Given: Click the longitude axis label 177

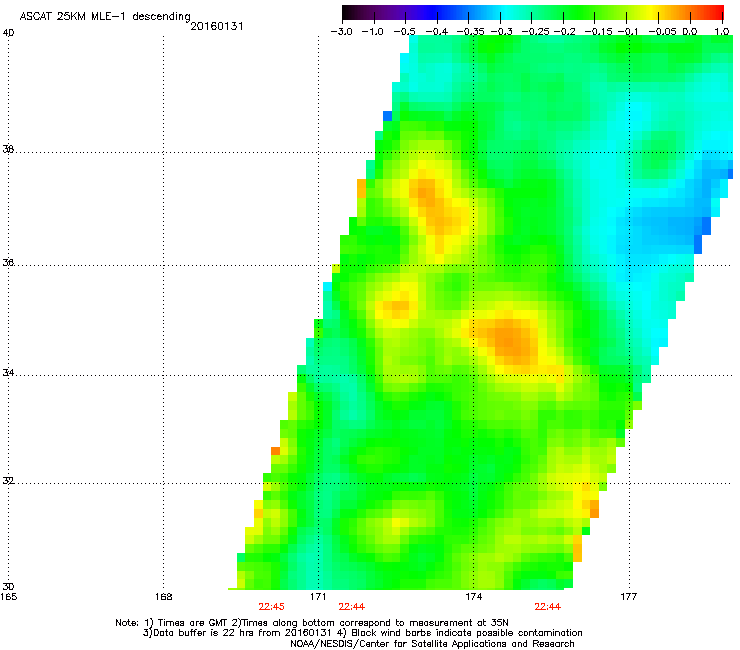Looking at the screenshot, I should click(628, 597).
